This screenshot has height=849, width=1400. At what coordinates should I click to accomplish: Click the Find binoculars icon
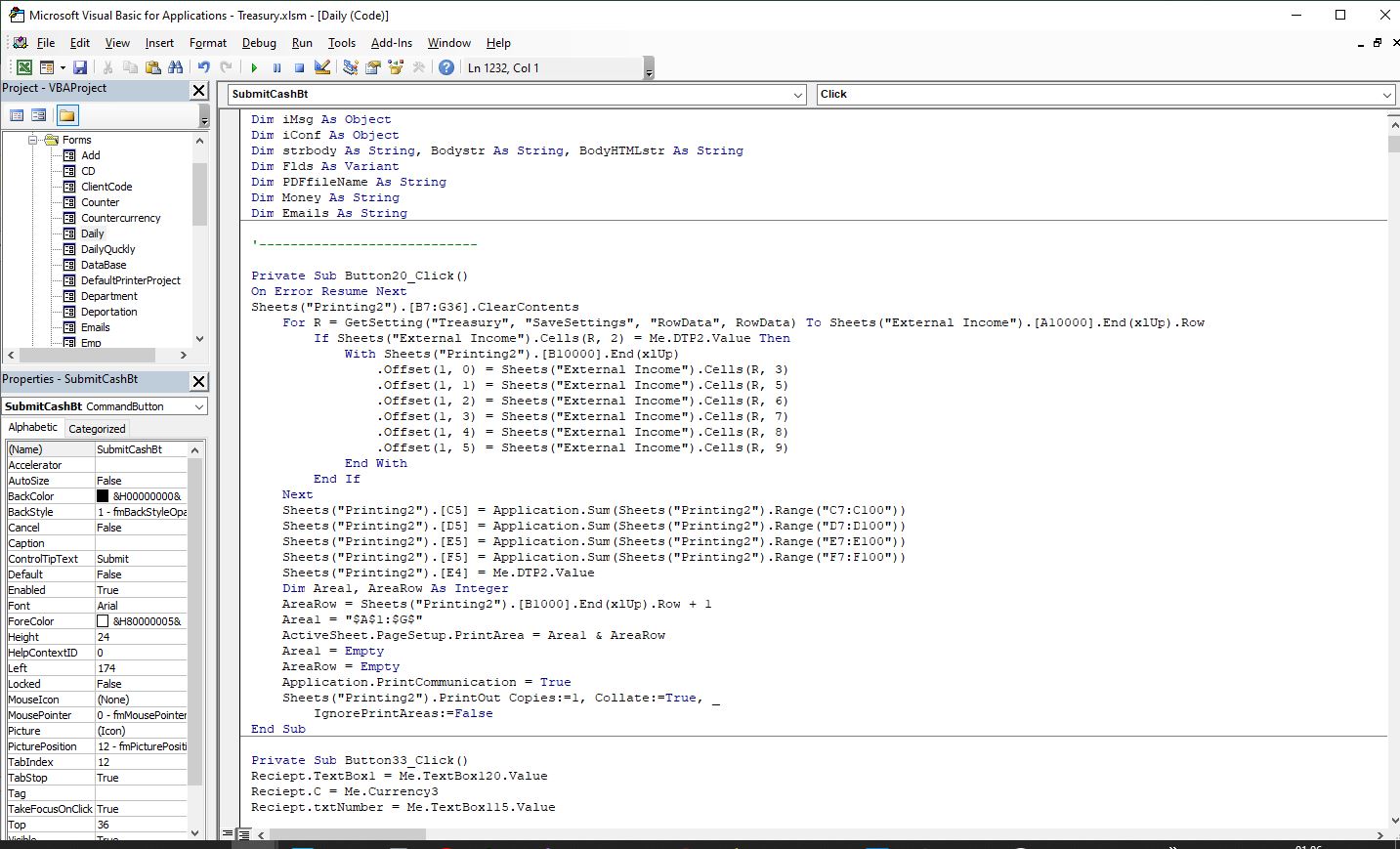coord(175,67)
